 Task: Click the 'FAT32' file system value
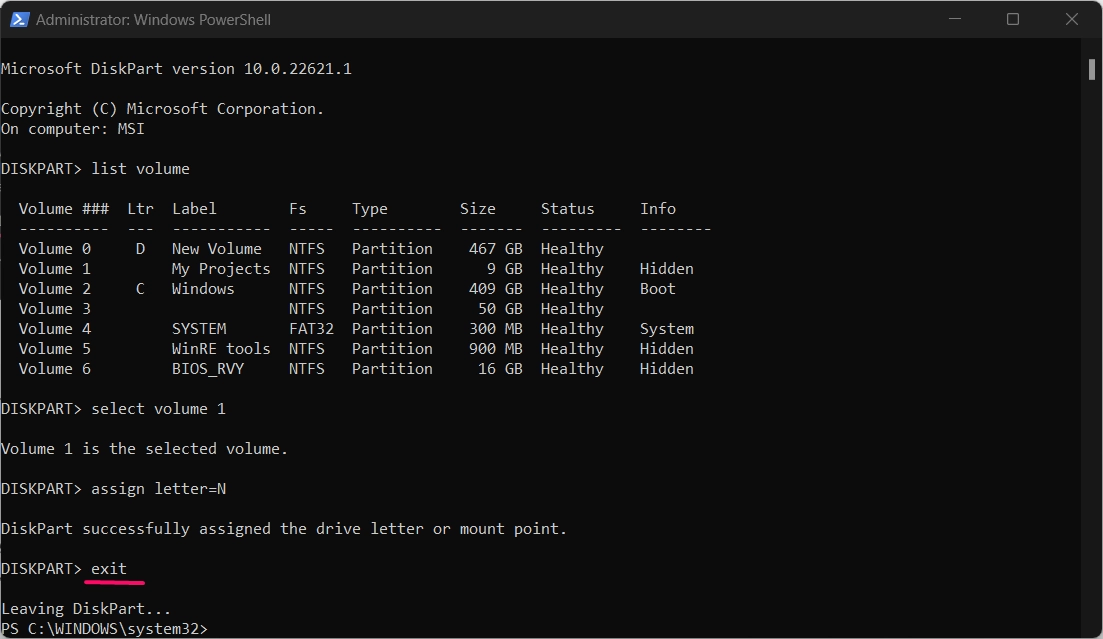click(312, 329)
